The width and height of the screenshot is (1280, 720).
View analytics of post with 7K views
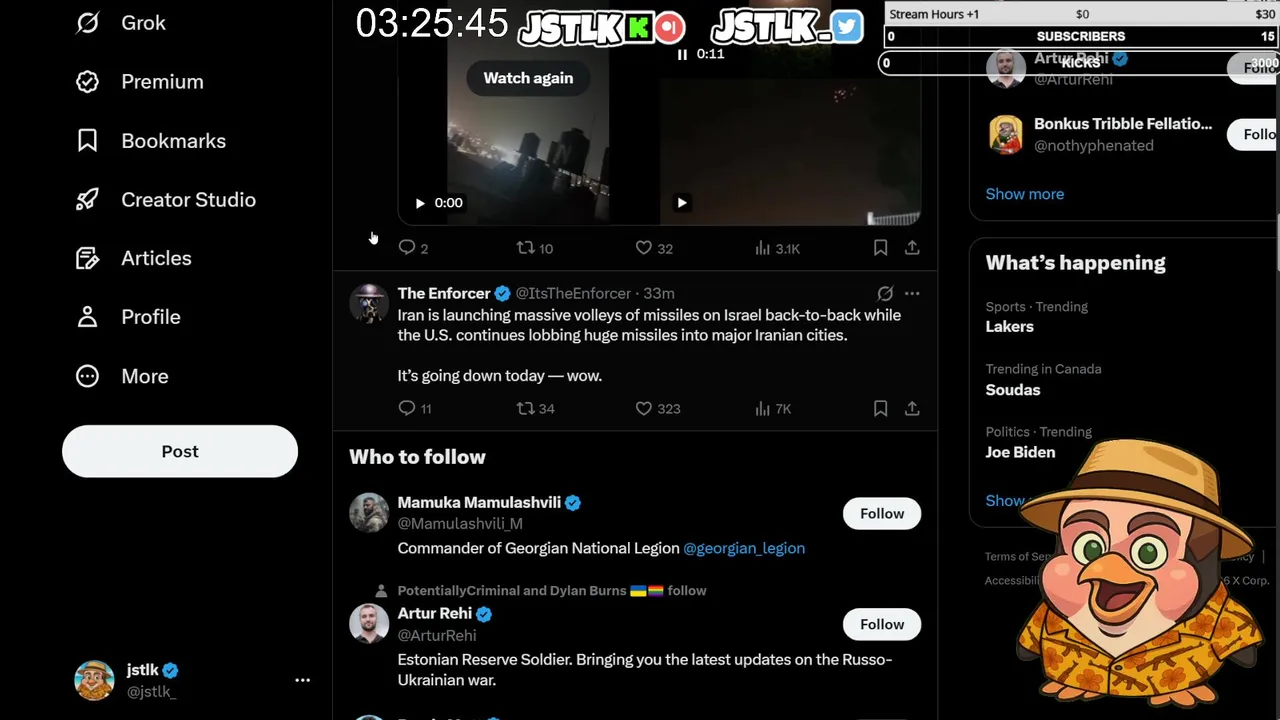[x=773, y=408]
